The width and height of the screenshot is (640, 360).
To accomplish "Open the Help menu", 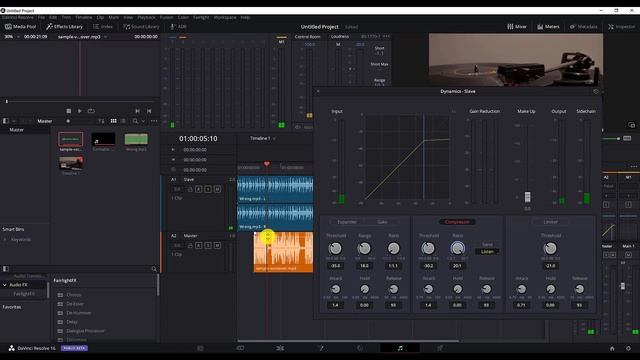I will click(x=245, y=18).
